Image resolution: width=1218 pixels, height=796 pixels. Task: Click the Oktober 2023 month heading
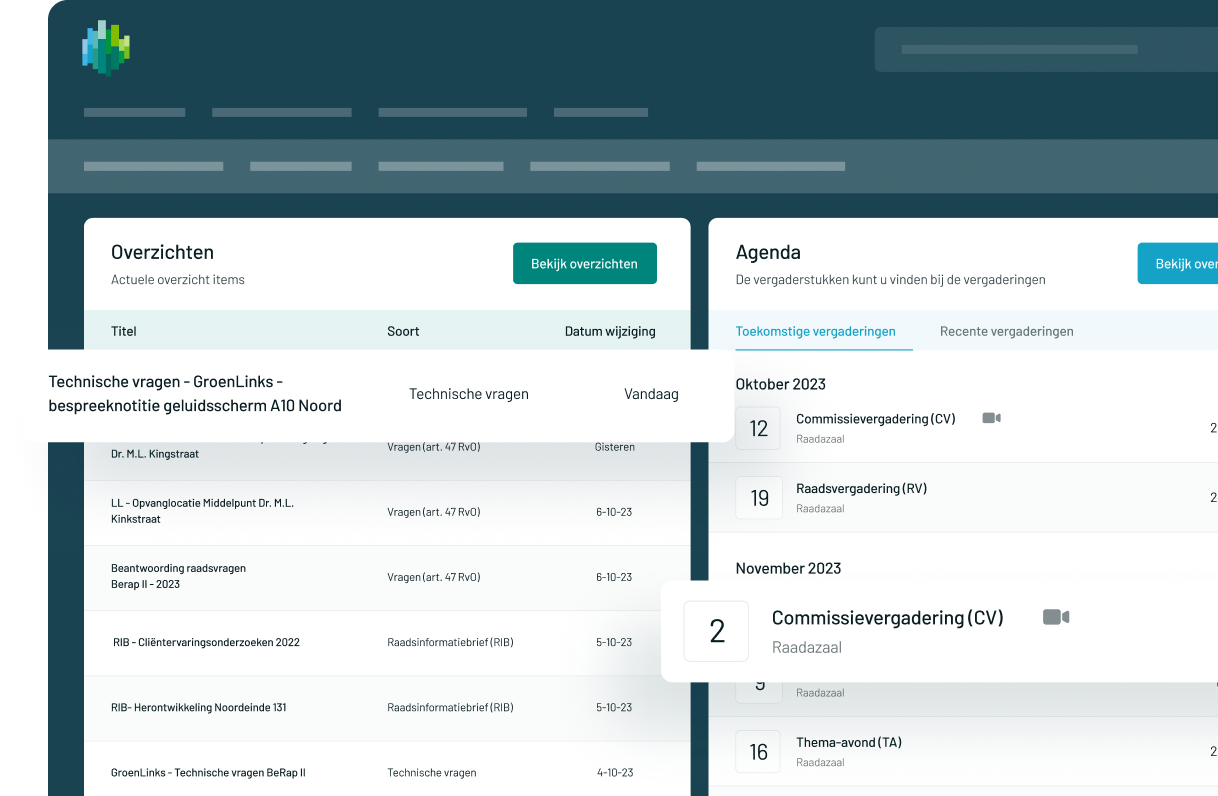(x=781, y=384)
